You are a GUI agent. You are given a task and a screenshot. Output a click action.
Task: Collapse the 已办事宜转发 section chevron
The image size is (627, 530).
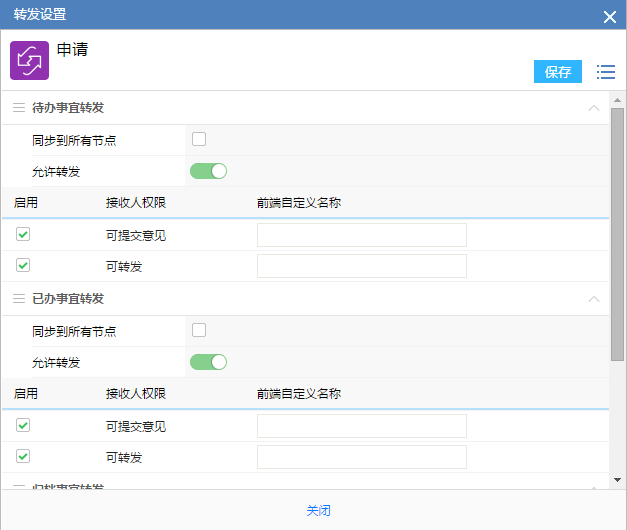[594, 298]
